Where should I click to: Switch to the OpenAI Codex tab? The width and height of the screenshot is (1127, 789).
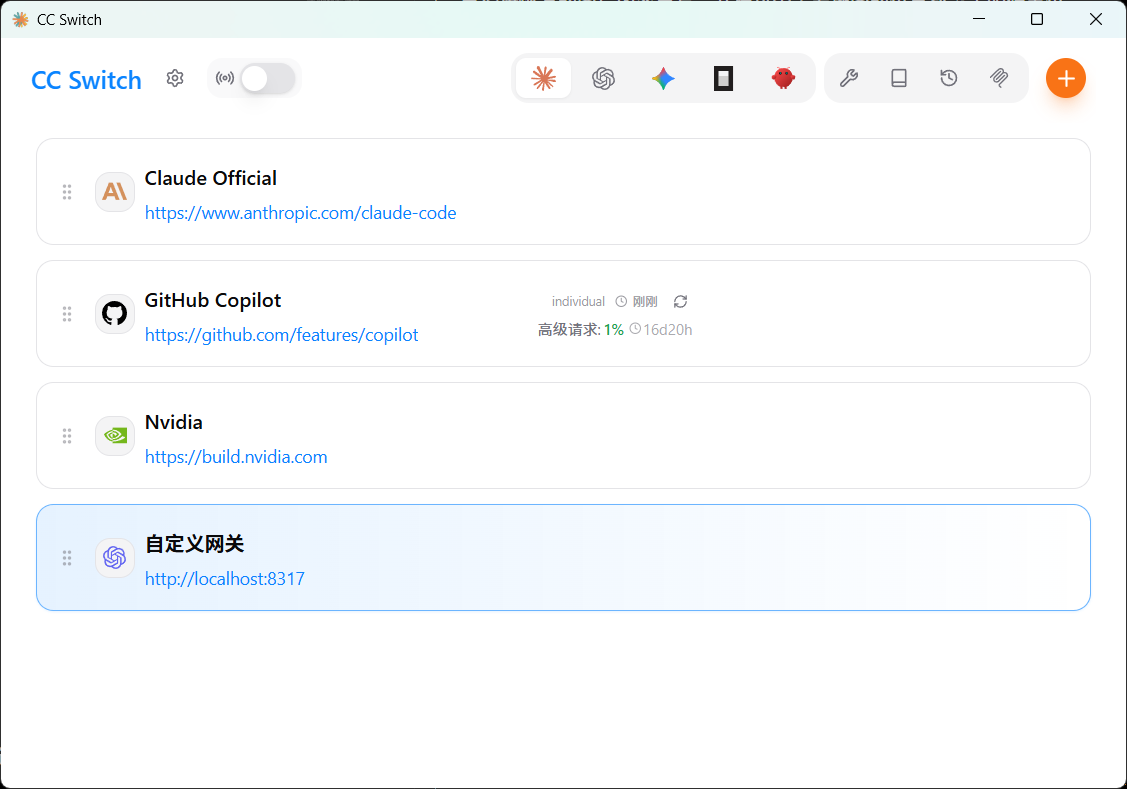[x=603, y=78]
